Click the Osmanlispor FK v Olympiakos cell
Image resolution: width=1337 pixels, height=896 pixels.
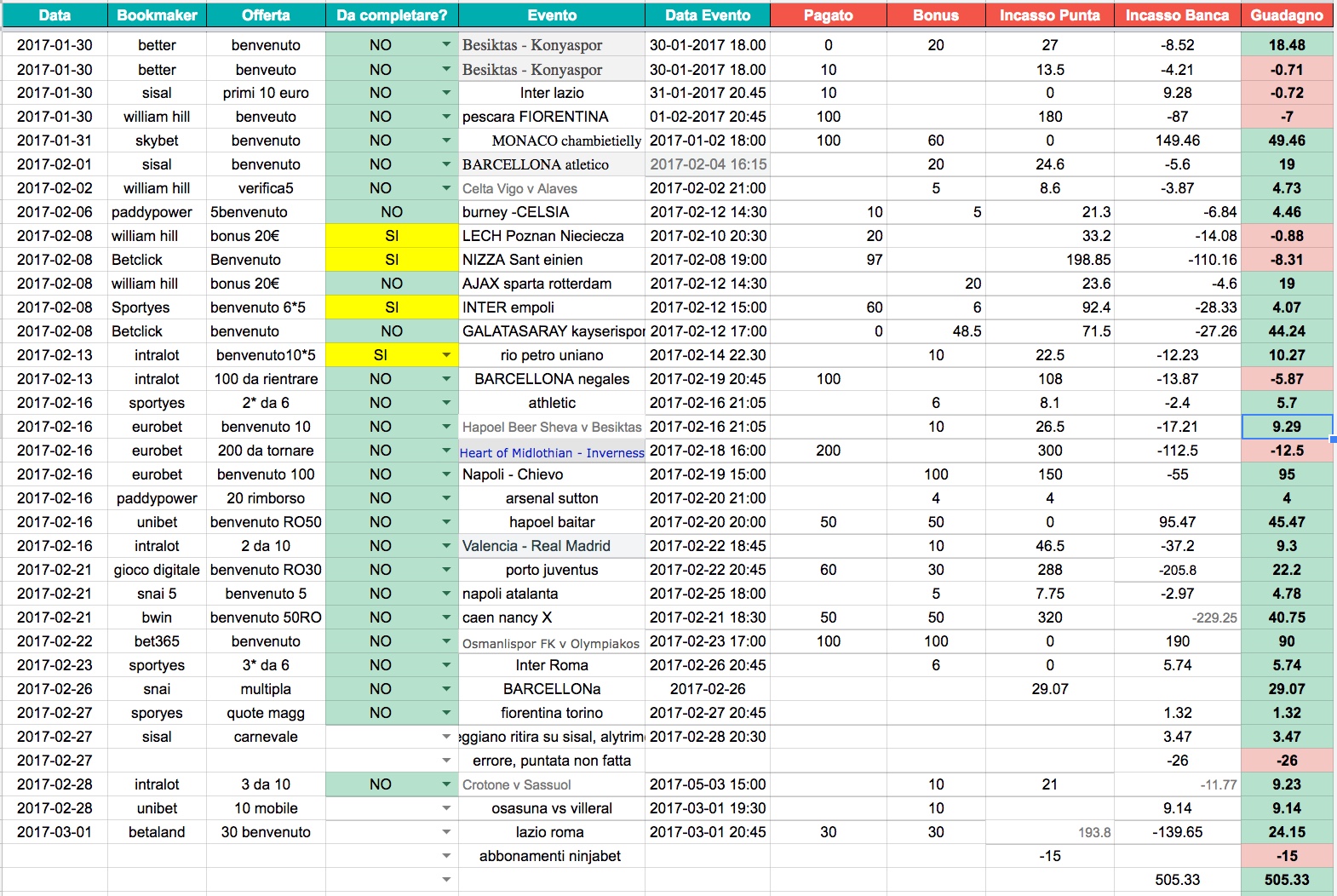552,643
